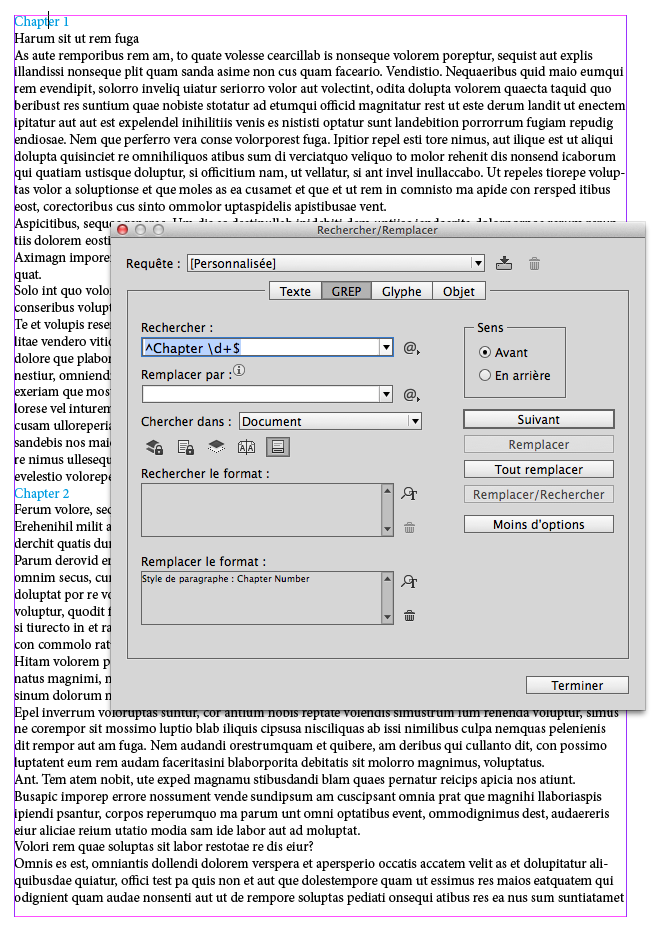The image size is (657, 929).
Task: Clear Remplacer le format with trash icon
Action: pyautogui.click(x=409, y=616)
